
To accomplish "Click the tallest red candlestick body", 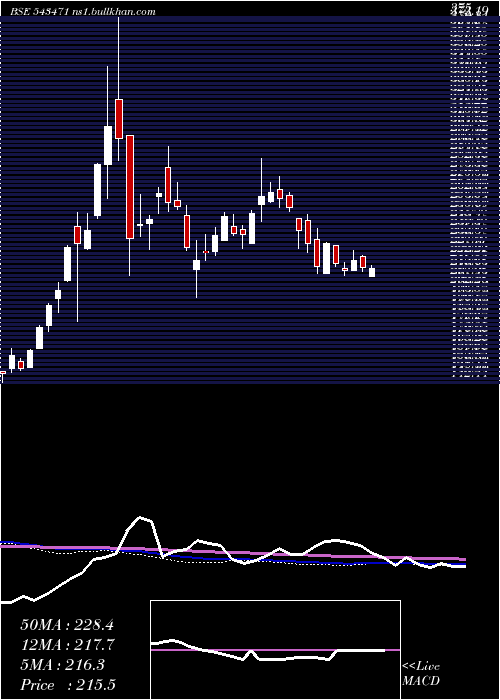I will click(x=129, y=187).
